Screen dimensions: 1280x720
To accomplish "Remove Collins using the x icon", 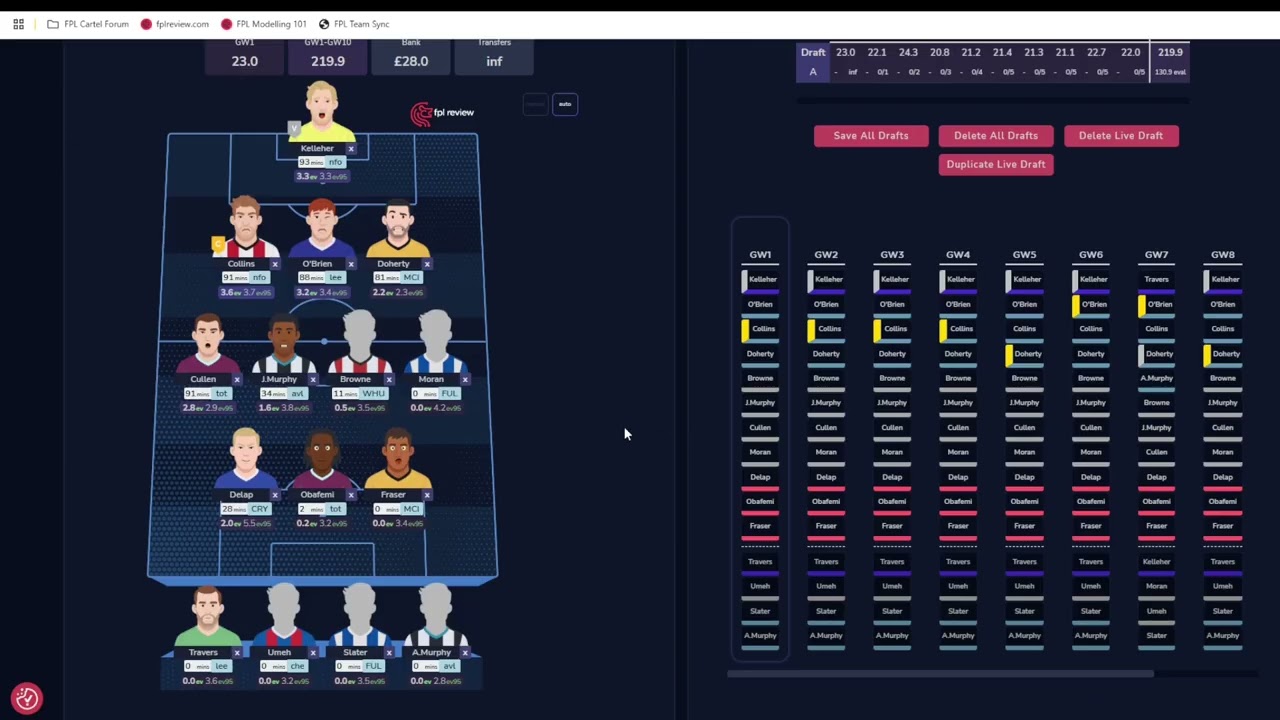I will tap(275, 265).
